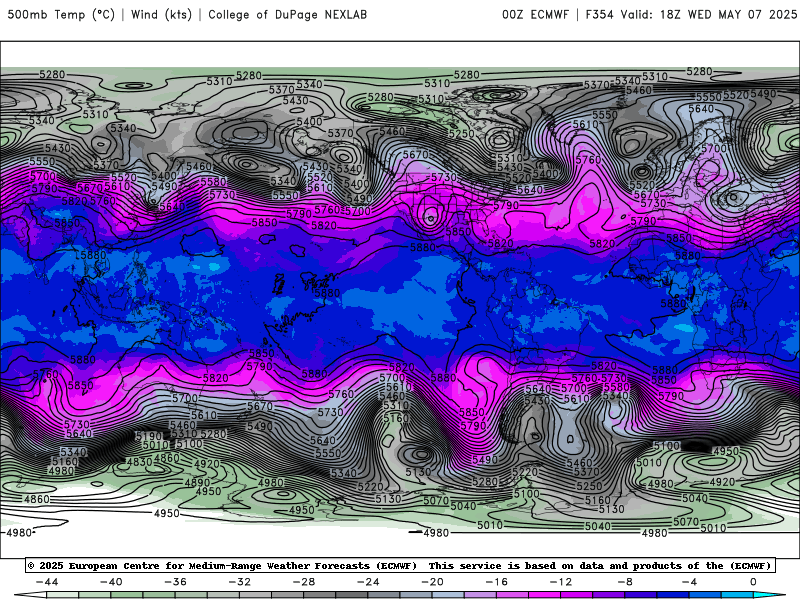
Task: Click 'This service is based on data' notice
Action: (x=515, y=565)
